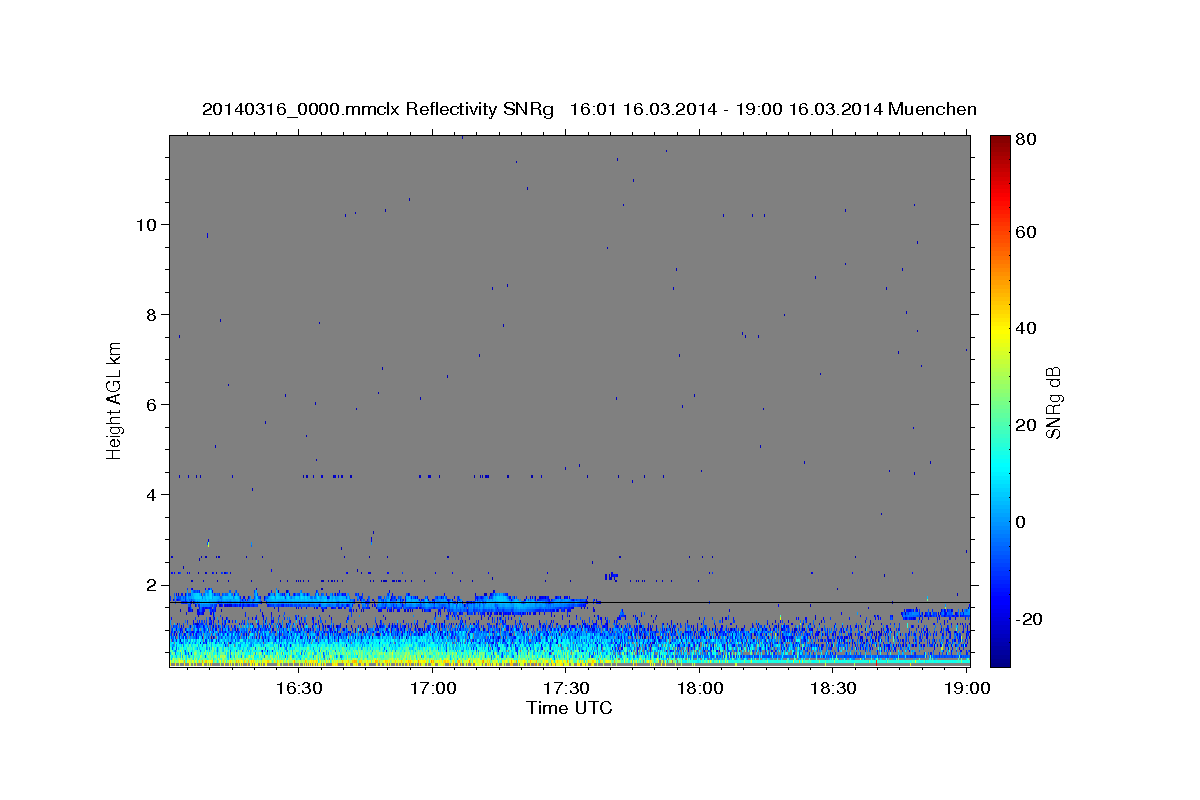
Task: Click the "Height AGL km" y-axis label
Action: [114, 401]
